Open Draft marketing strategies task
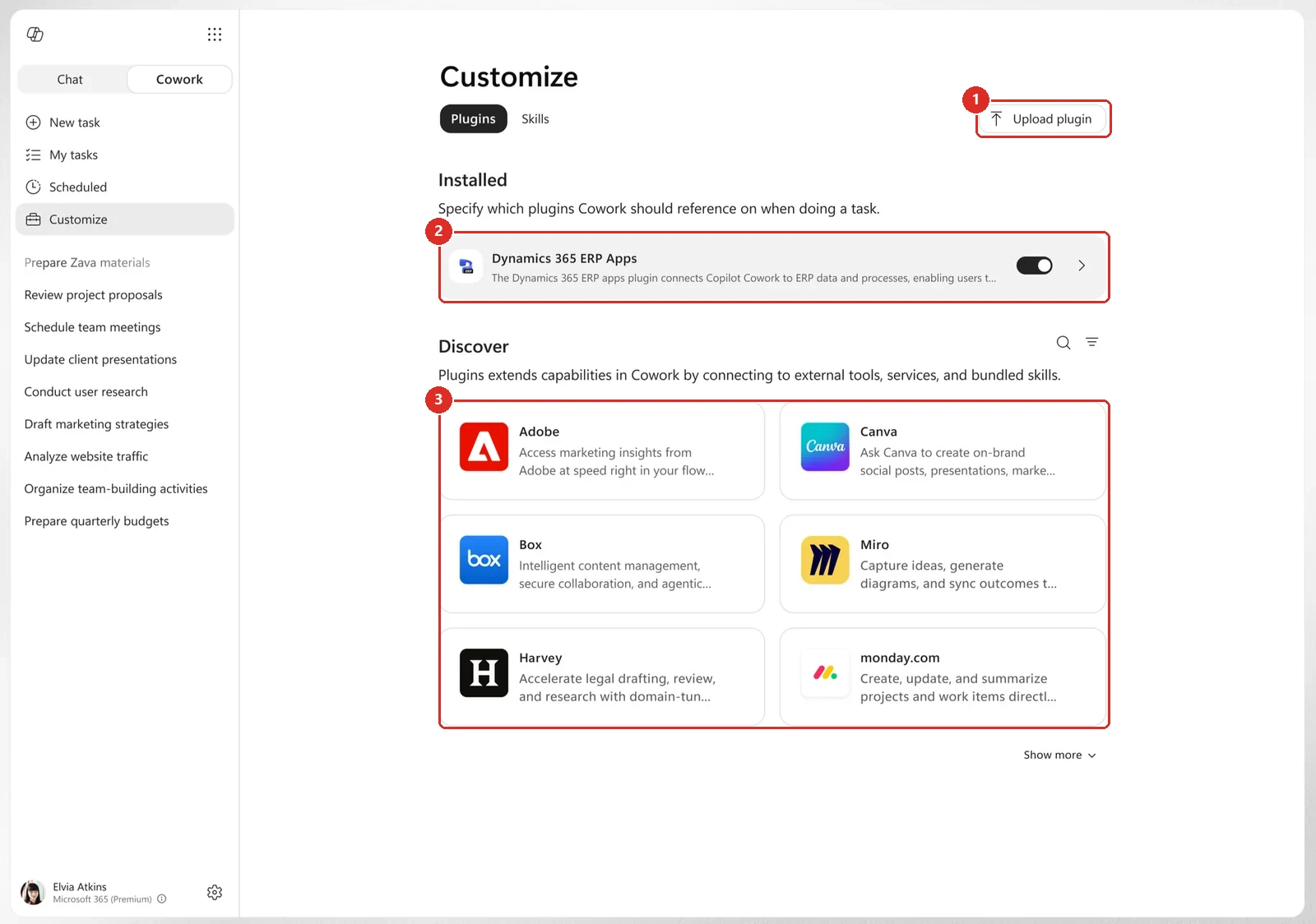The width and height of the screenshot is (1316, 924). coord(97,424)
